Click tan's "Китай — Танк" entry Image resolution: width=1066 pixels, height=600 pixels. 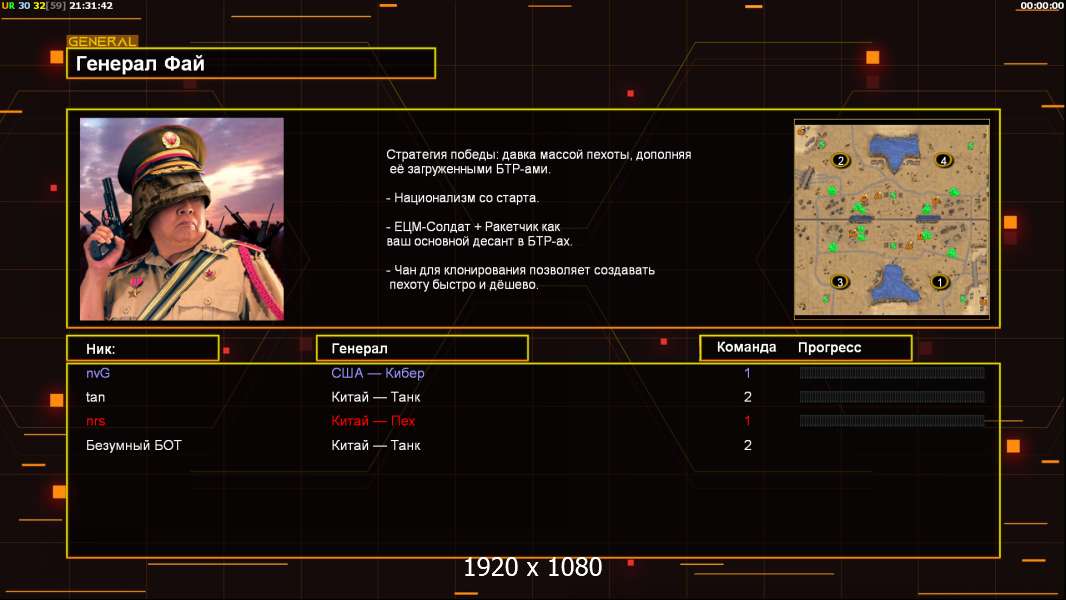coord(376,397)
